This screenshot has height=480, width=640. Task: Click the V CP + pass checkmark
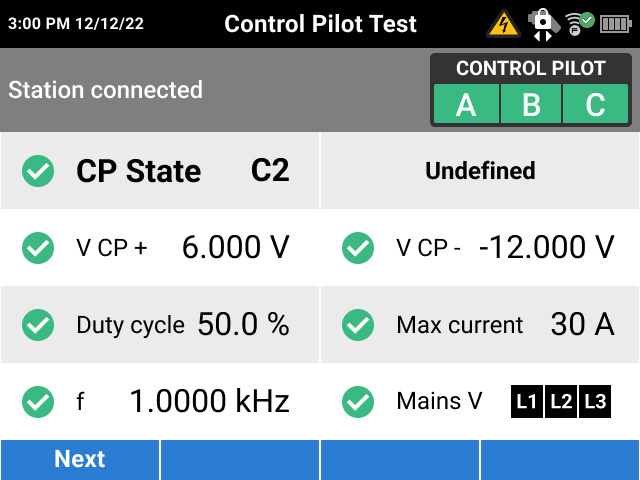[38, 247]
